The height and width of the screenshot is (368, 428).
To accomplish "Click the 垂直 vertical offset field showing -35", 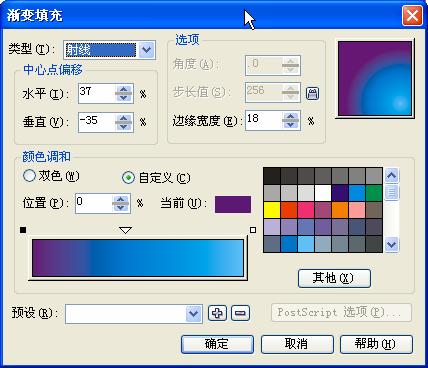I will [97, 122].
